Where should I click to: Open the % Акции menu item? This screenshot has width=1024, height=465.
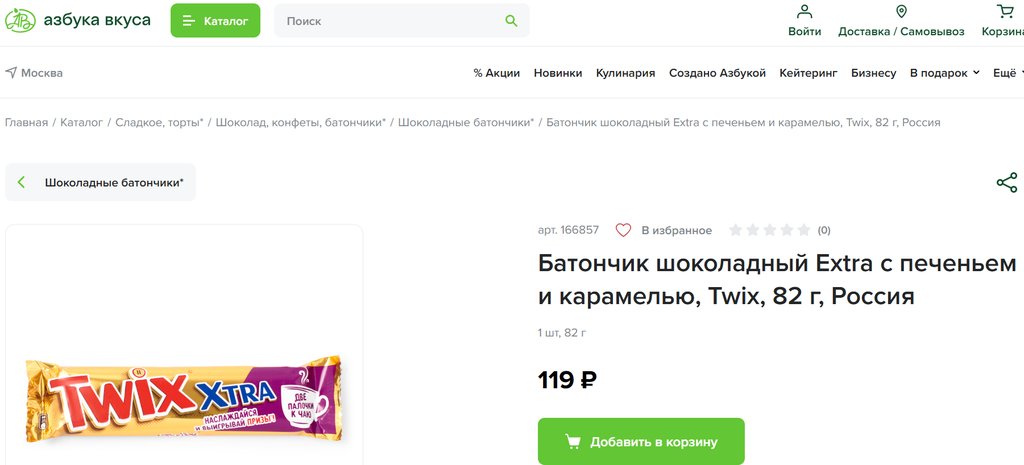496,73
